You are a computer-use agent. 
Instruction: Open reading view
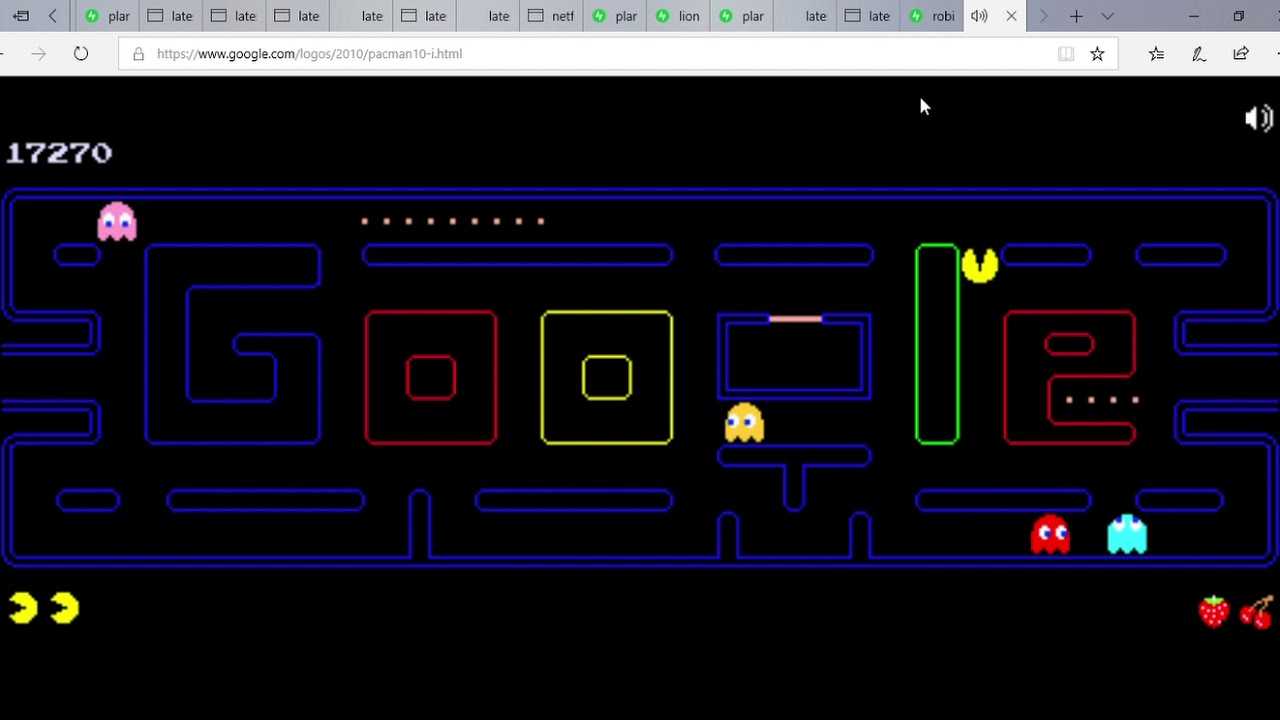pos(1066,54)
